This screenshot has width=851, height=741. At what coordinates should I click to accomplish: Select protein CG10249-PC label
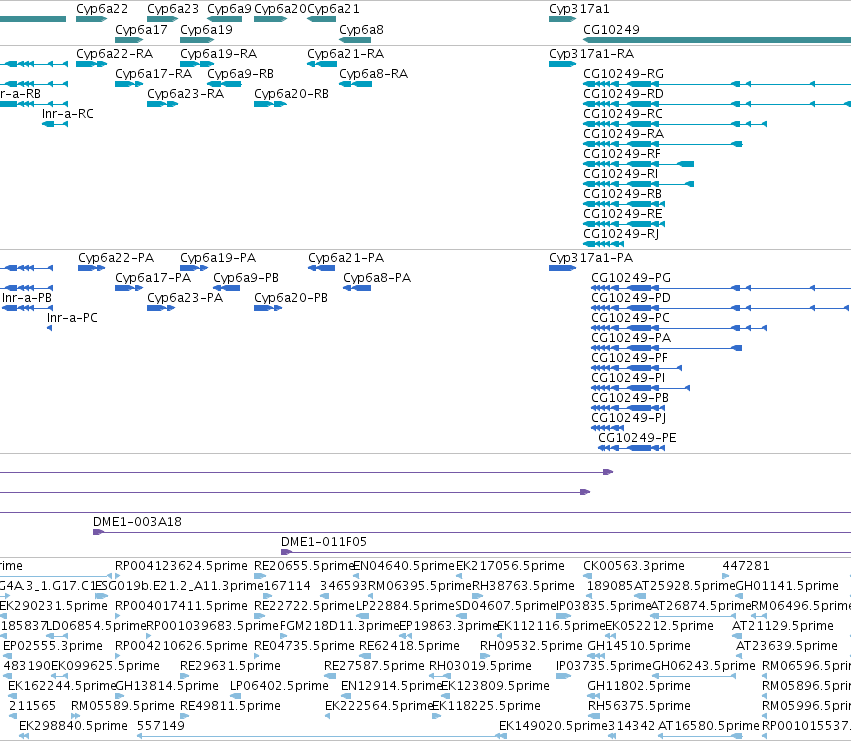(631, 318)
